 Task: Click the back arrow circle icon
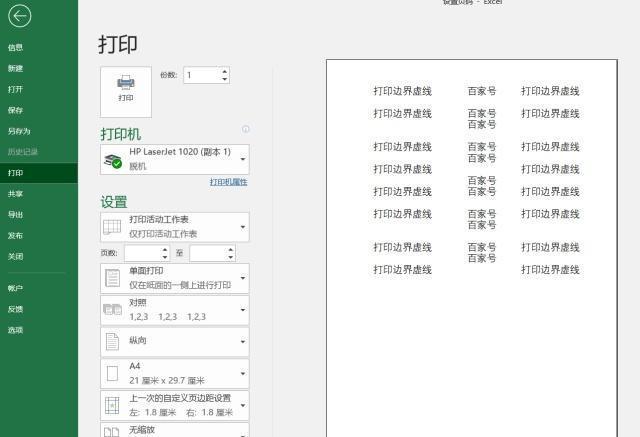click(x=19, y=16)
